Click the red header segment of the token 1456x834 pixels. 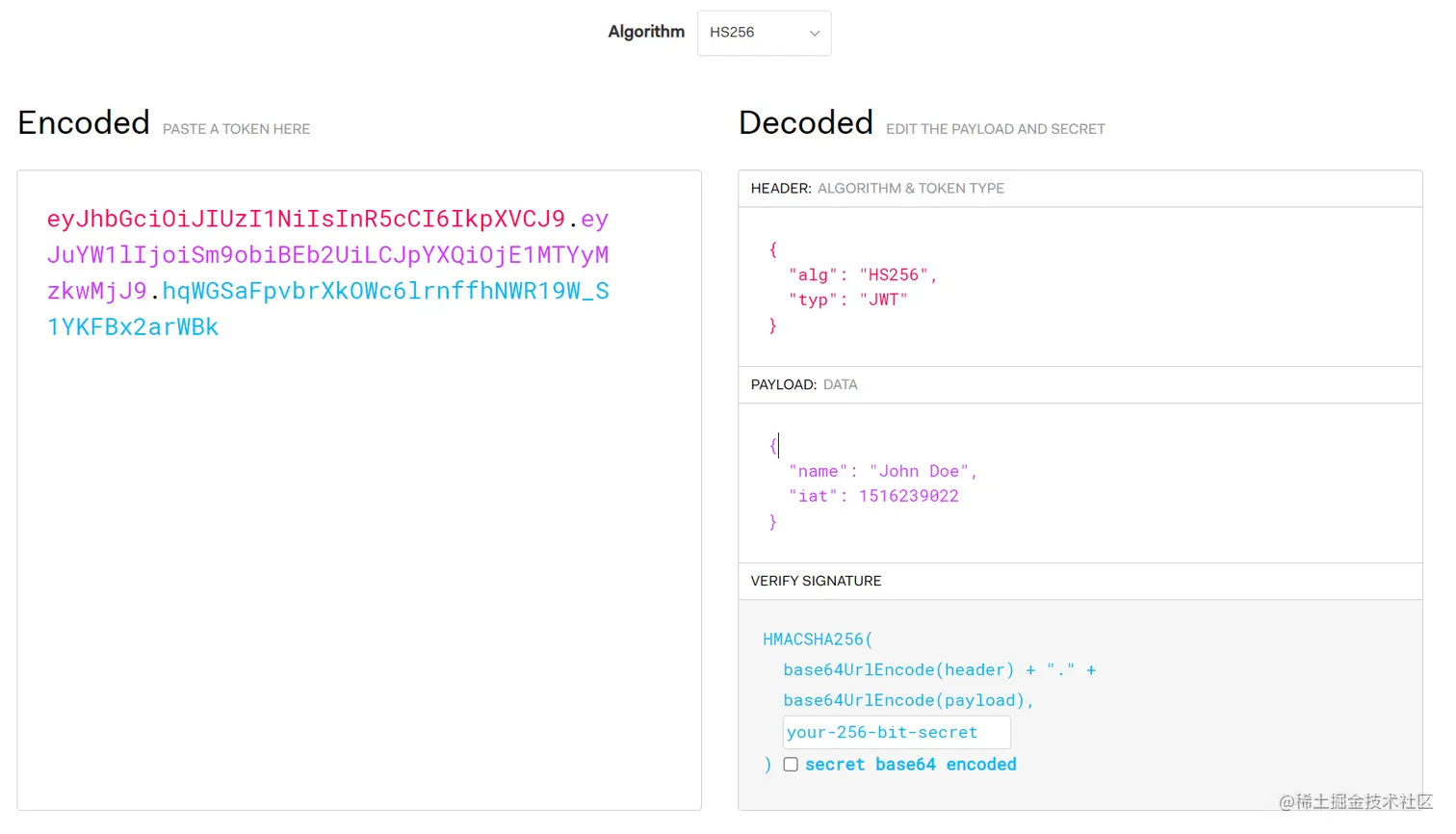[305, 220]
